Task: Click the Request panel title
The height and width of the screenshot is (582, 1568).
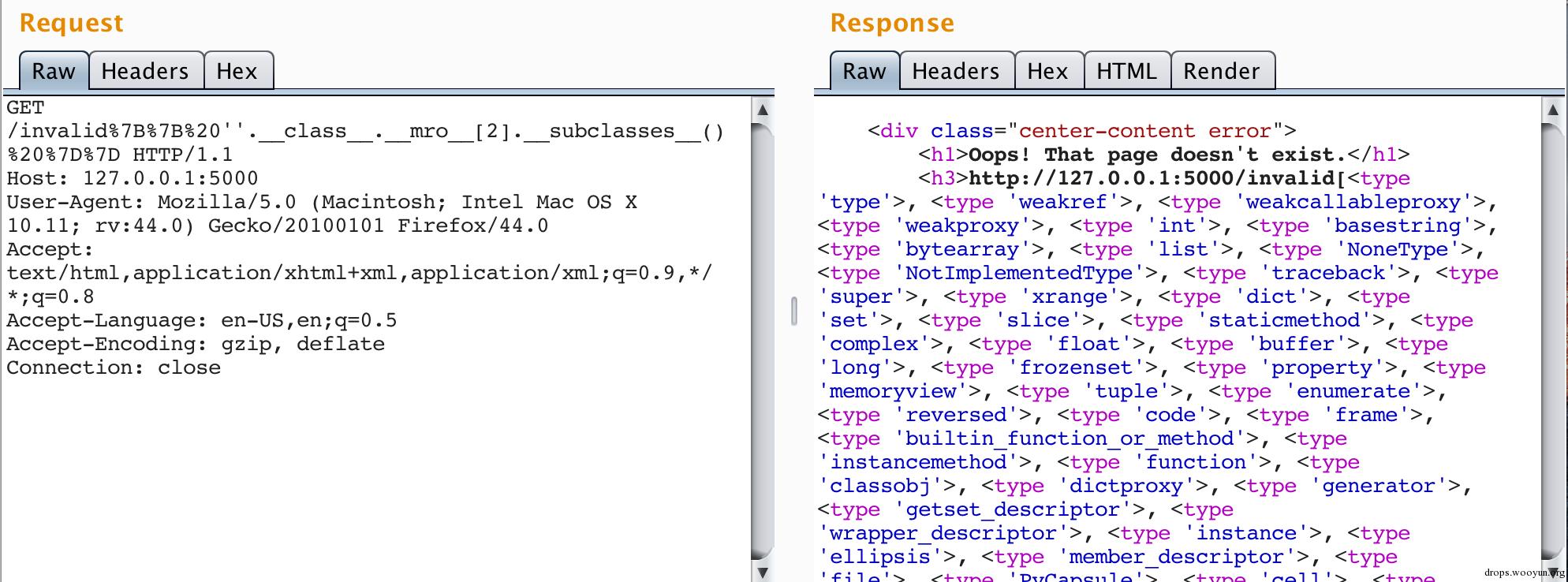Action: 71,24
